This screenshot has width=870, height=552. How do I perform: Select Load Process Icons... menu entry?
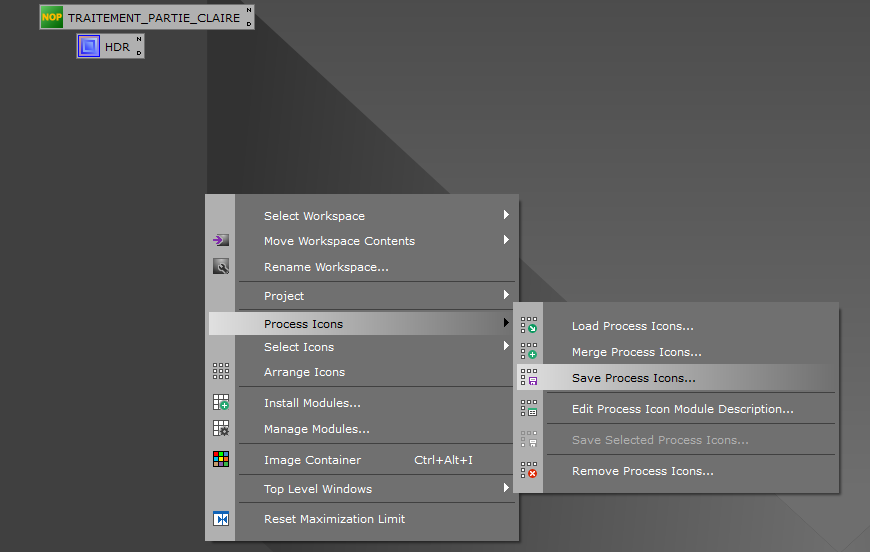click(x=632, y=325)
